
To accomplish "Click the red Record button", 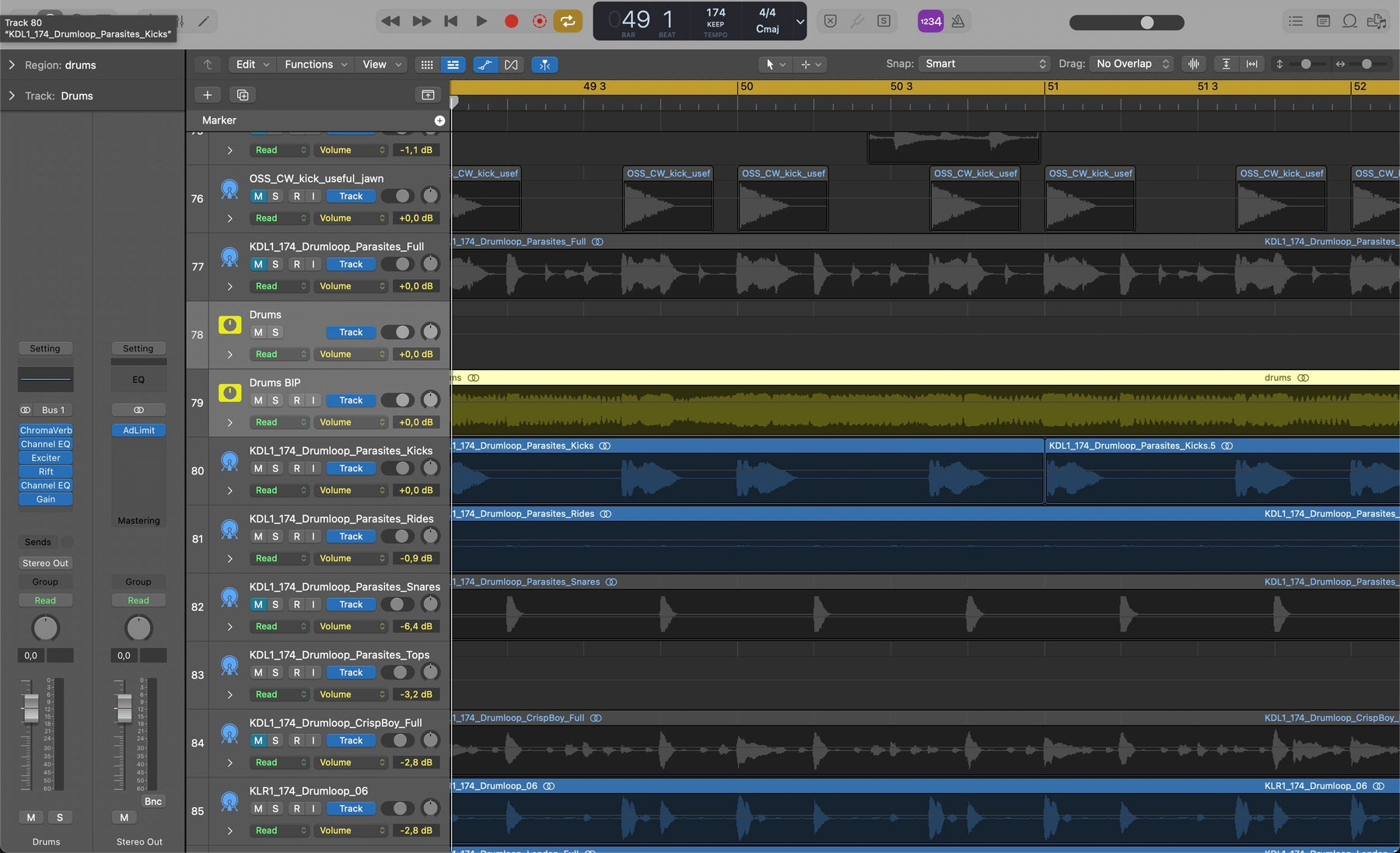I will 511,21.
